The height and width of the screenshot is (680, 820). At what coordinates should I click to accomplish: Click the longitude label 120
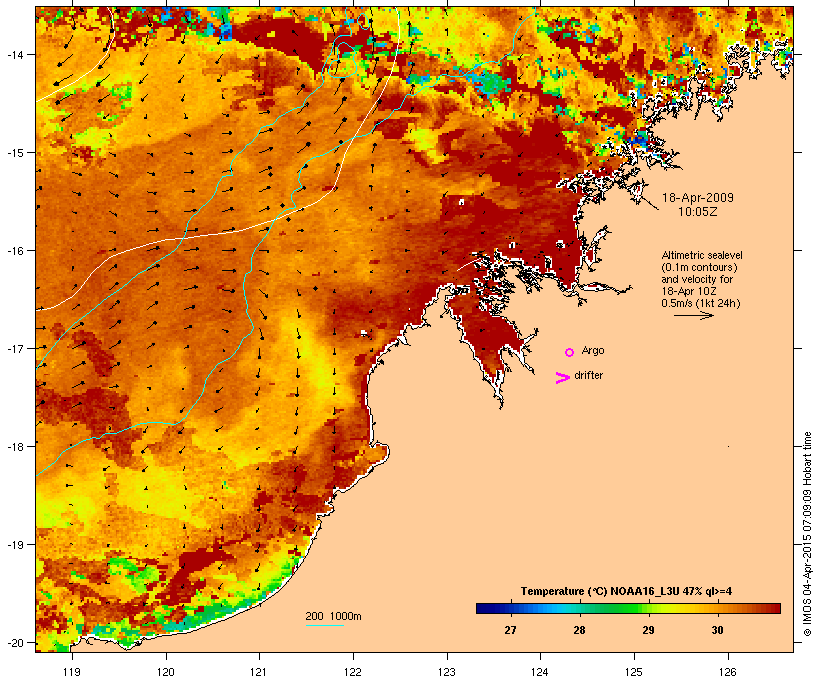[x=166, y=672]
